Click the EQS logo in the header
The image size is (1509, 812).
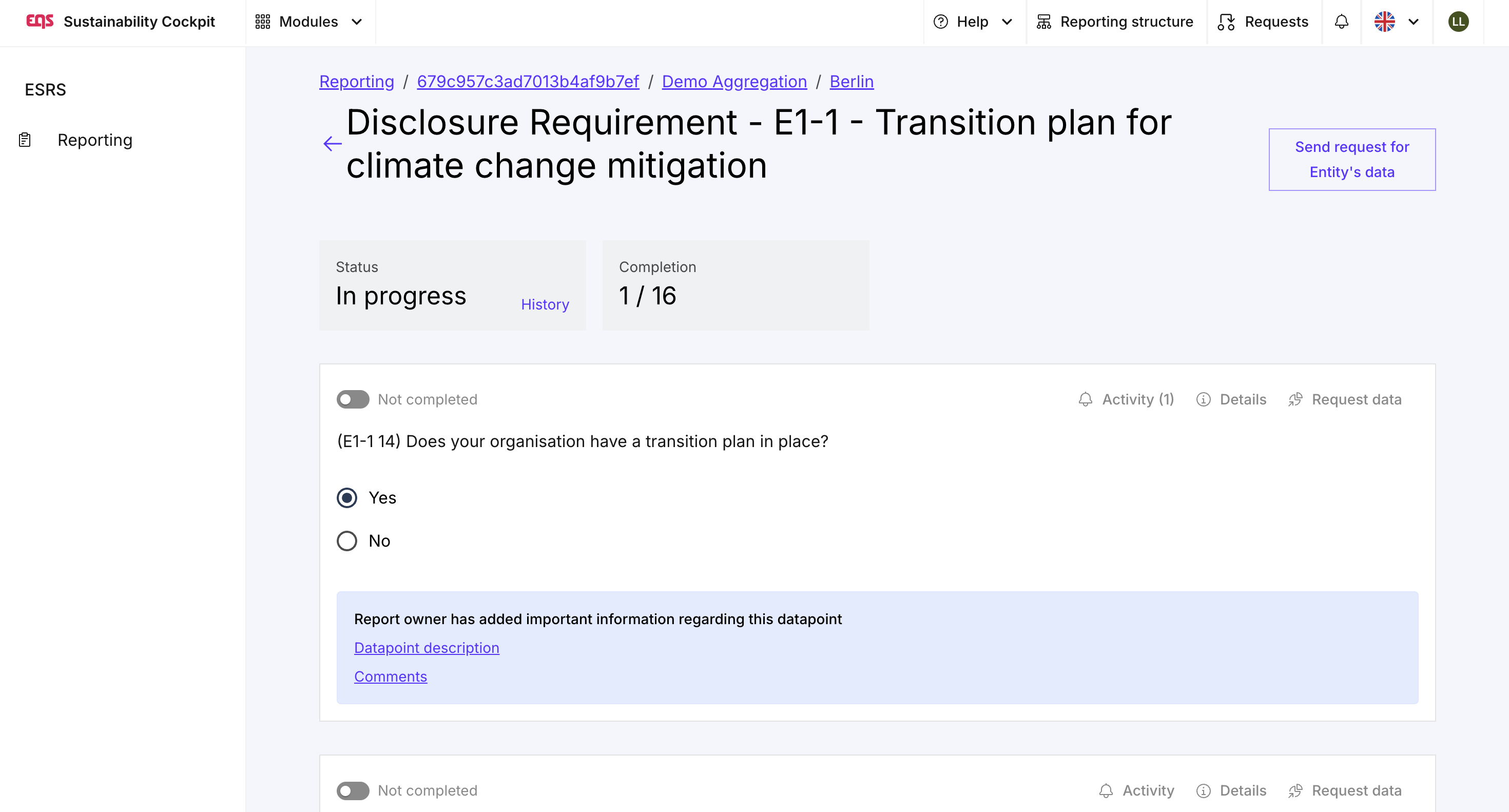pos(40,22)
